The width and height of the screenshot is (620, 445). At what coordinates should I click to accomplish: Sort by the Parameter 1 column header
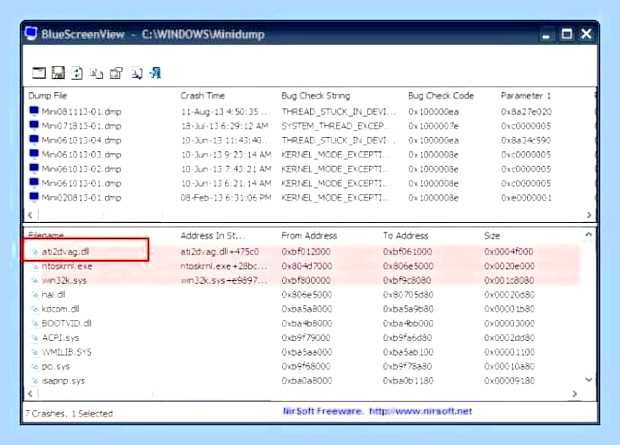pyautogui.click(x=525, y=96)
